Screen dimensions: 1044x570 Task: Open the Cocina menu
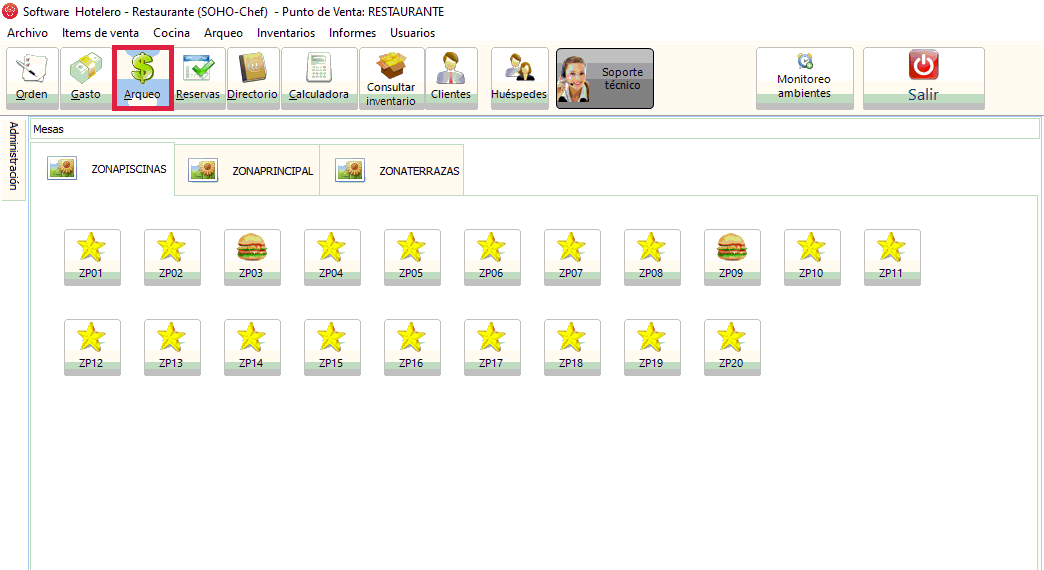171,33
